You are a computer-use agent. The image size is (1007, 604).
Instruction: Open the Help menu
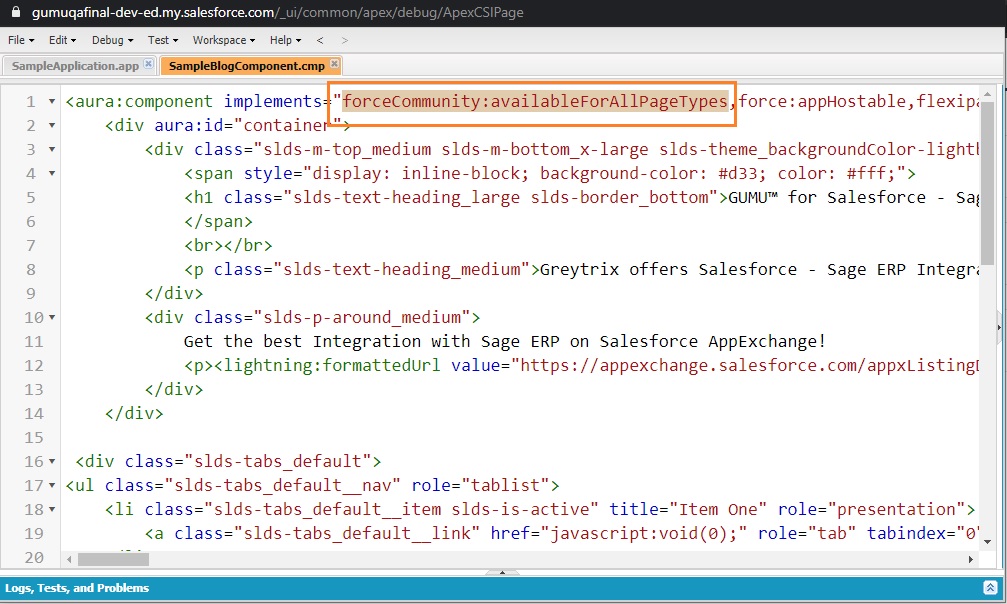[x=285, y=40]
